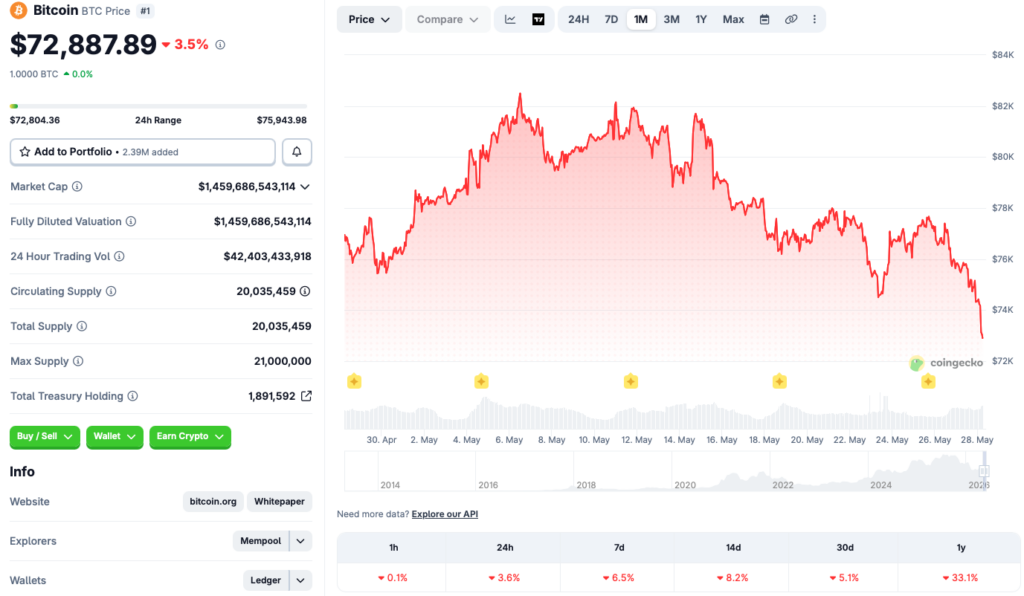Click star icon in Add to Portfolio
Viewport: 1024px width, 596px height.
(25, 151)
